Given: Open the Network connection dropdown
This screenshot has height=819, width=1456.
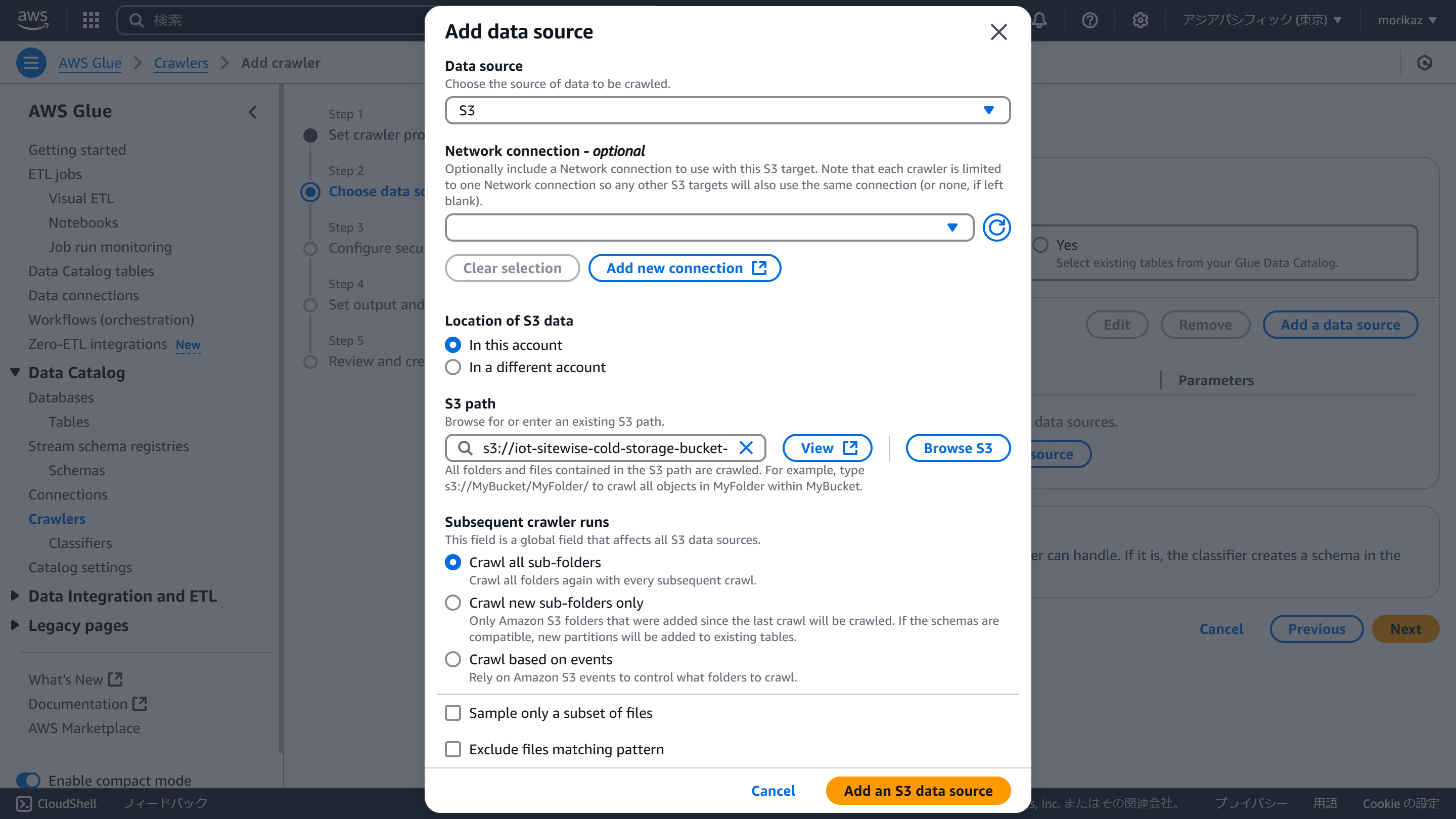Looking at the screenshot, I should 709,227.
